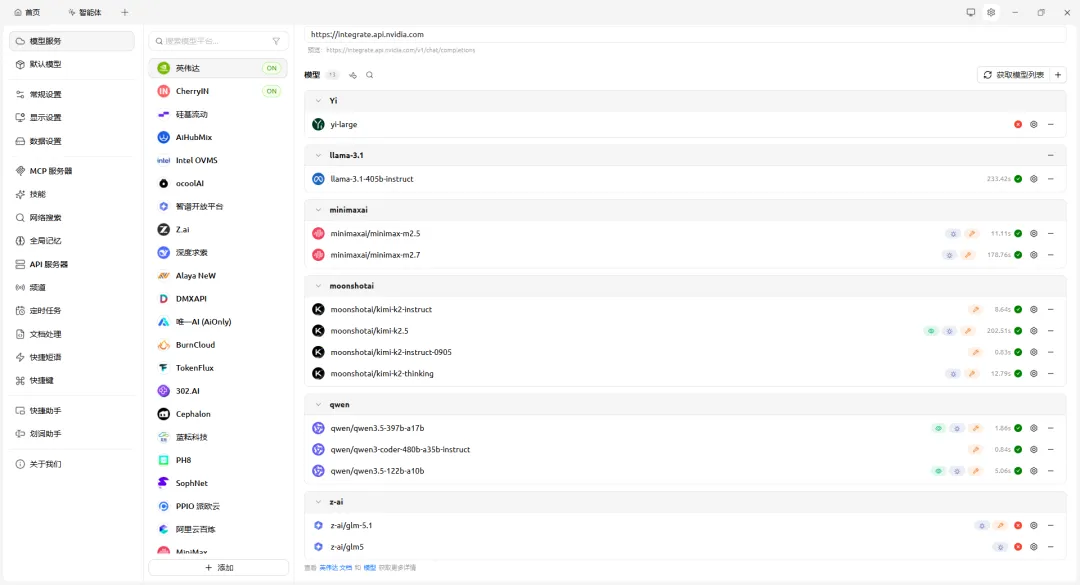Screen dimensions: 1080x585
Task: Remove qwen/qwen3-coder-480b-a35b-instruct via minus icon
Action: tap(1051, 449)
